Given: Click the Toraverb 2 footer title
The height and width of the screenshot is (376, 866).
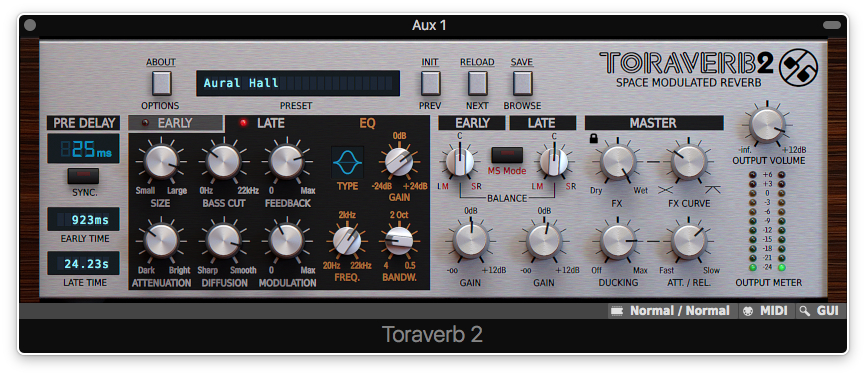Looking at the screenshot, I should pos(432,335).
